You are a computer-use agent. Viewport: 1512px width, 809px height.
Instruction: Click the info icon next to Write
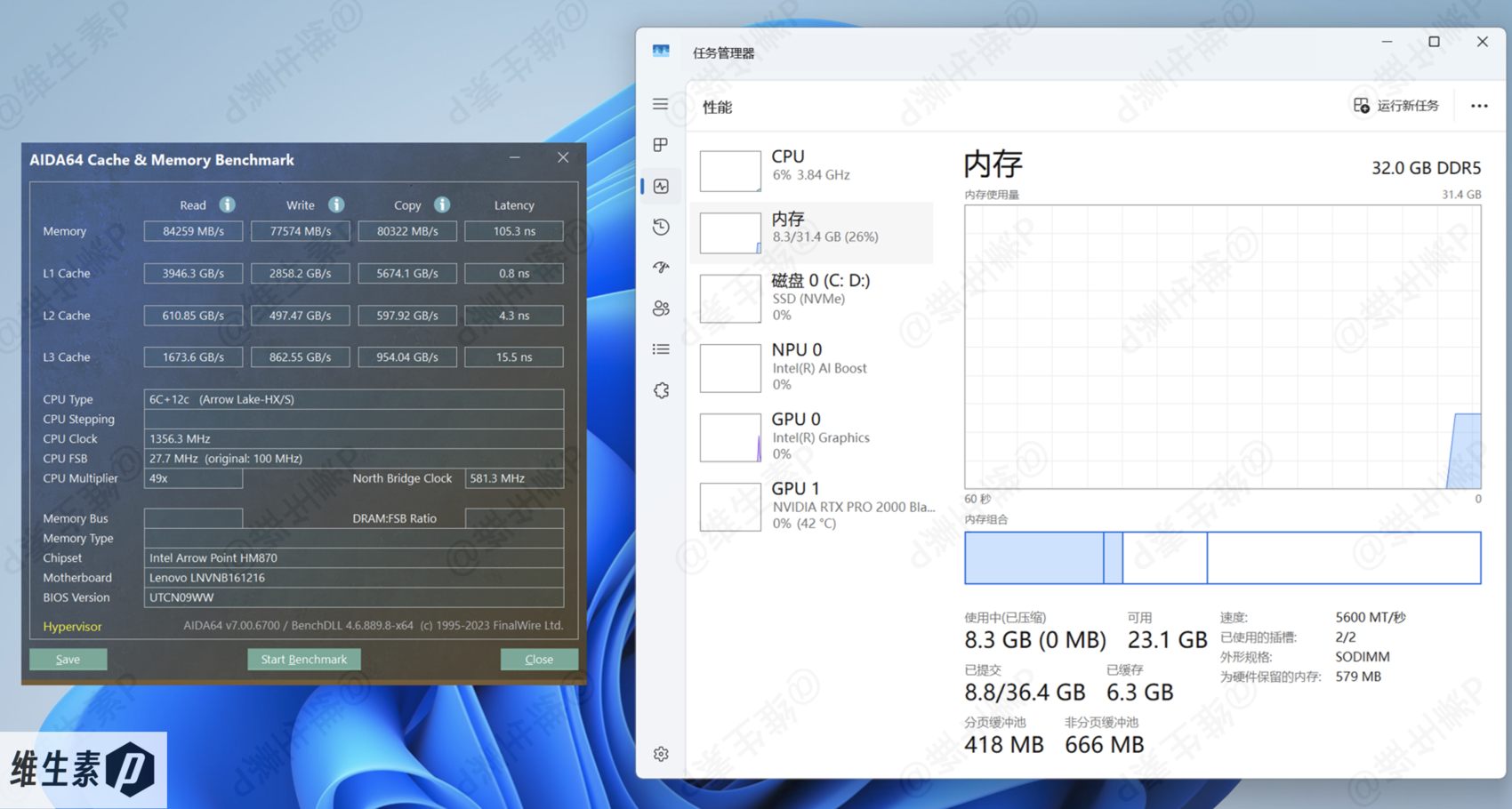pyautogui.click(x=336, y=204)
